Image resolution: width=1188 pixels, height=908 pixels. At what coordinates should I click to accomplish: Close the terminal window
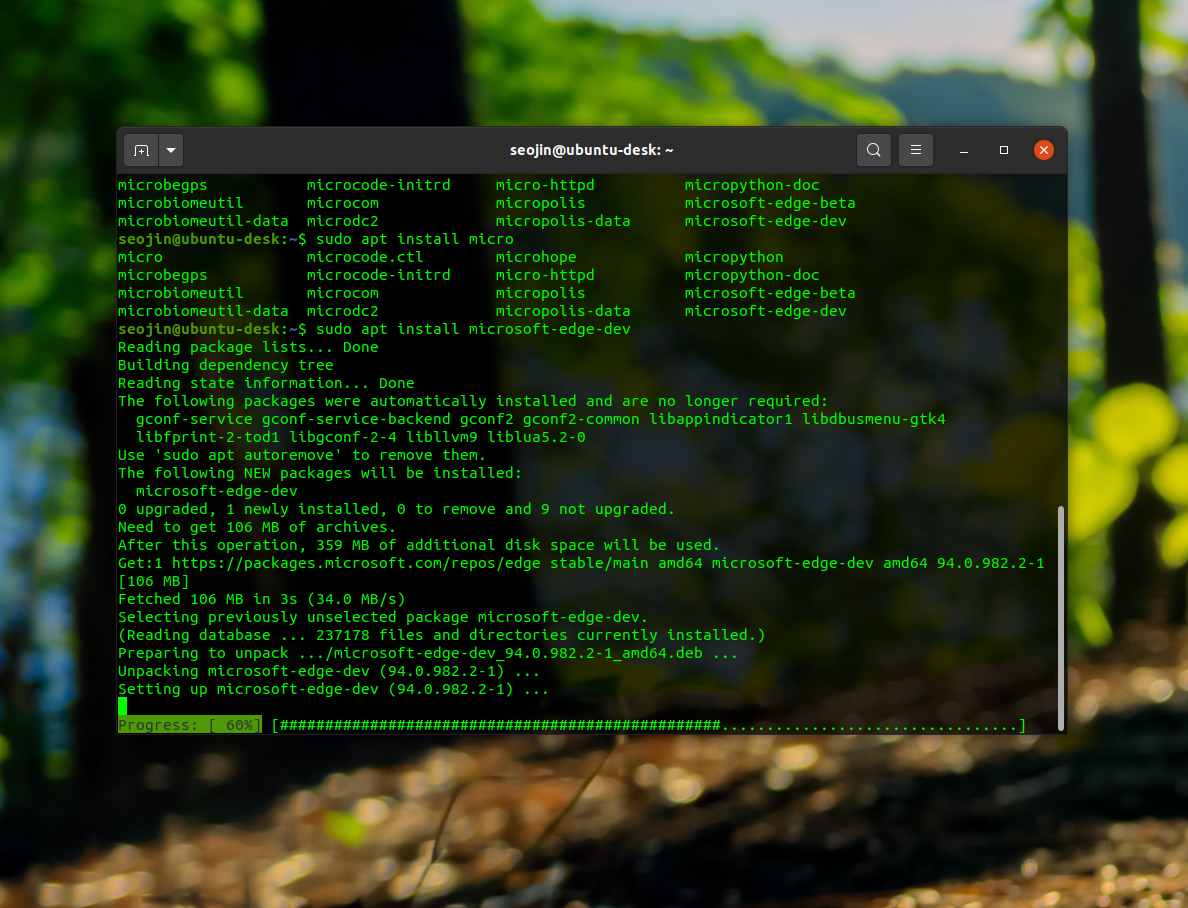click(x=1043, y=150)
